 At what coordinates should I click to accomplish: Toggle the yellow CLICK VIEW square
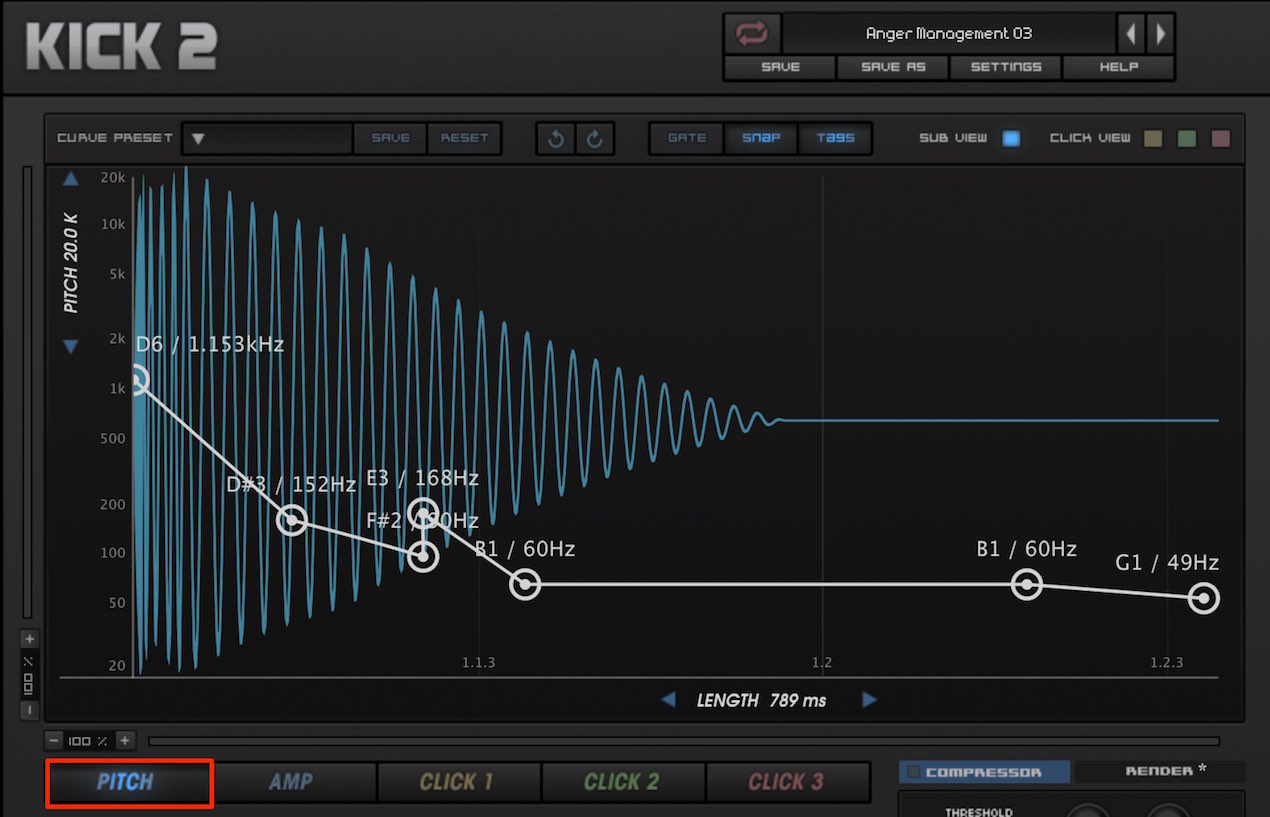[x=1153, y=138]
